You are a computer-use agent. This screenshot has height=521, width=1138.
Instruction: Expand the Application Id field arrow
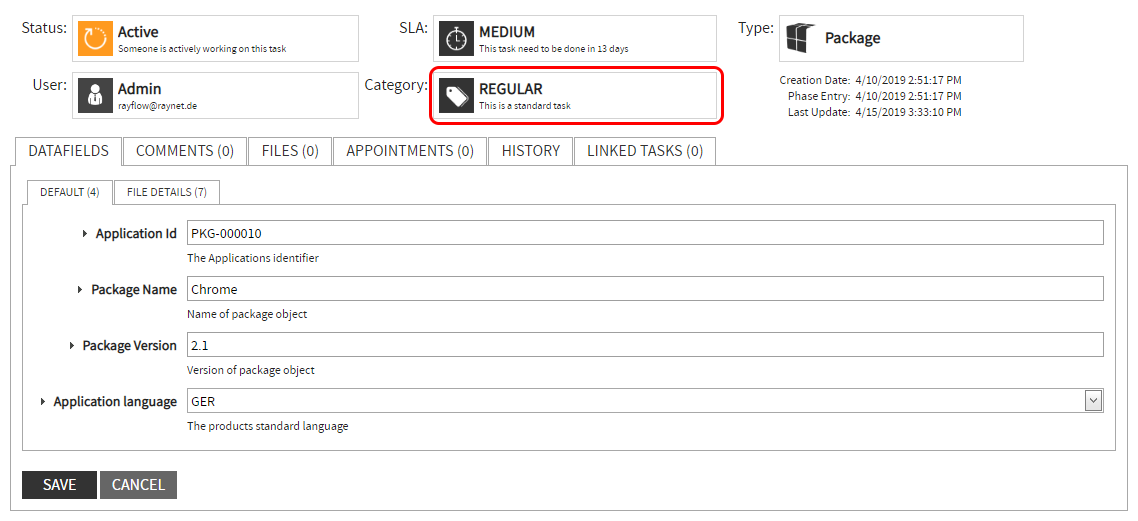coord(85,233)
